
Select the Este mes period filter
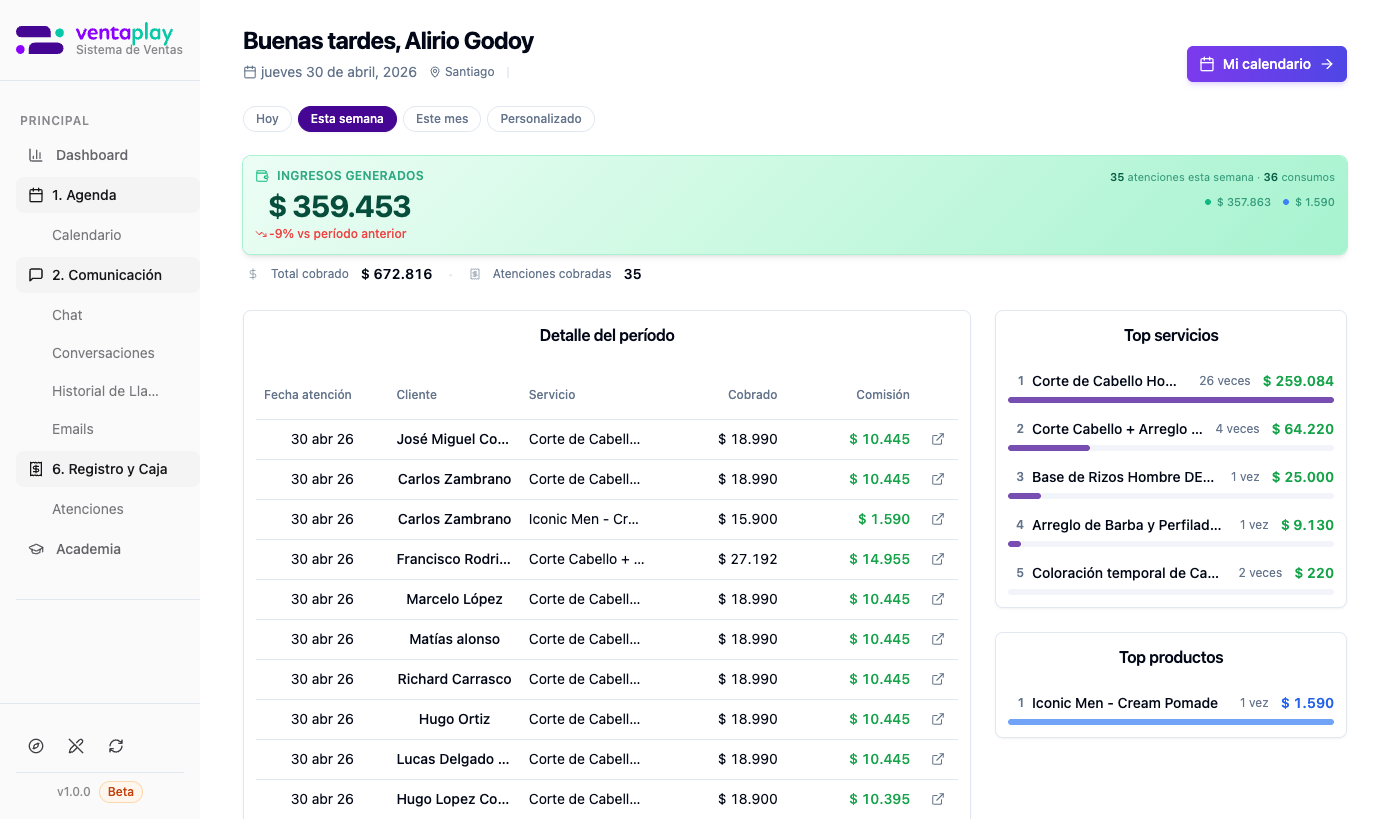[442, 119]
